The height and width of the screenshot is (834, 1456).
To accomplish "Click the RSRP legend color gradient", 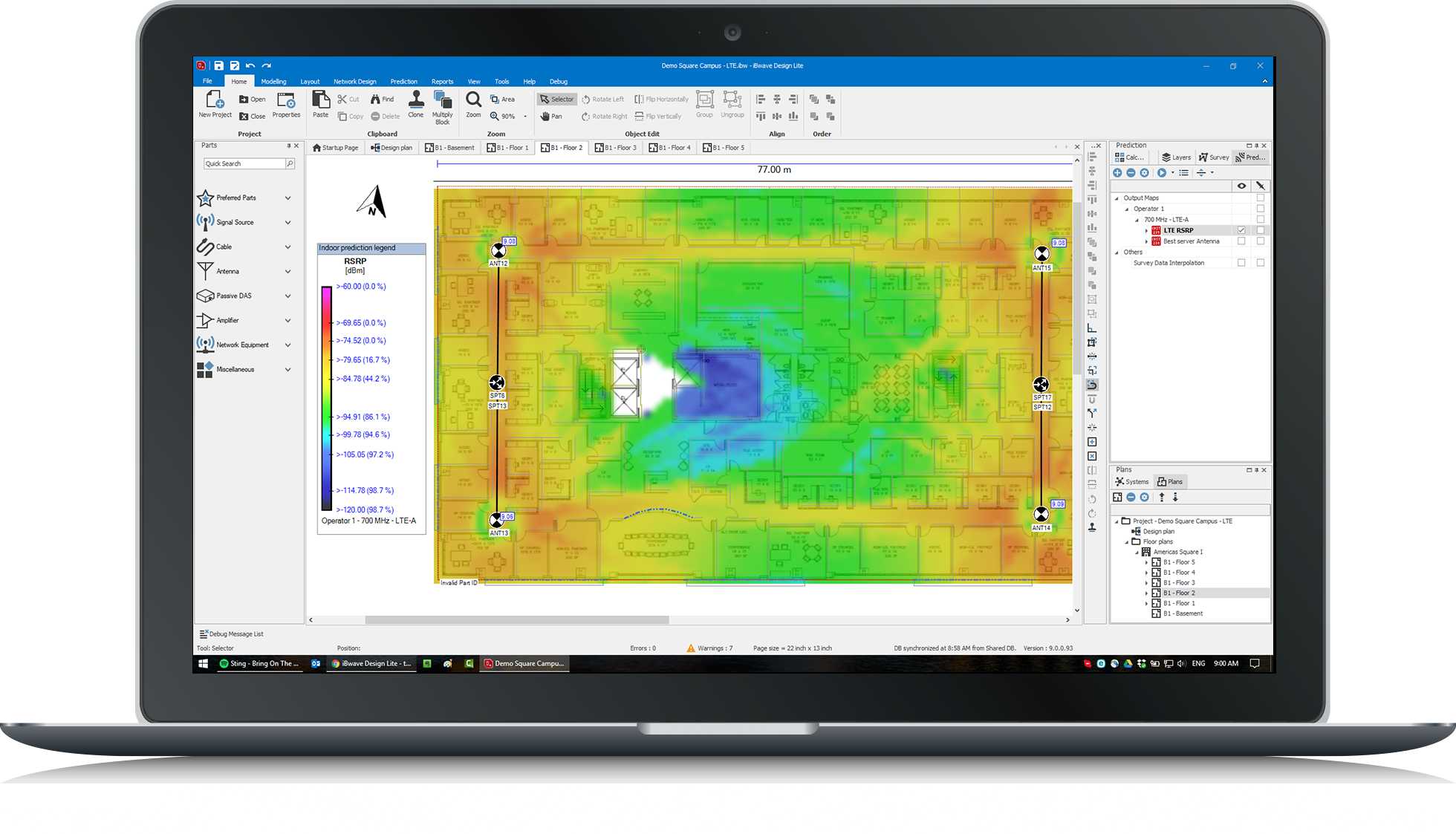I will coord(327,397).
